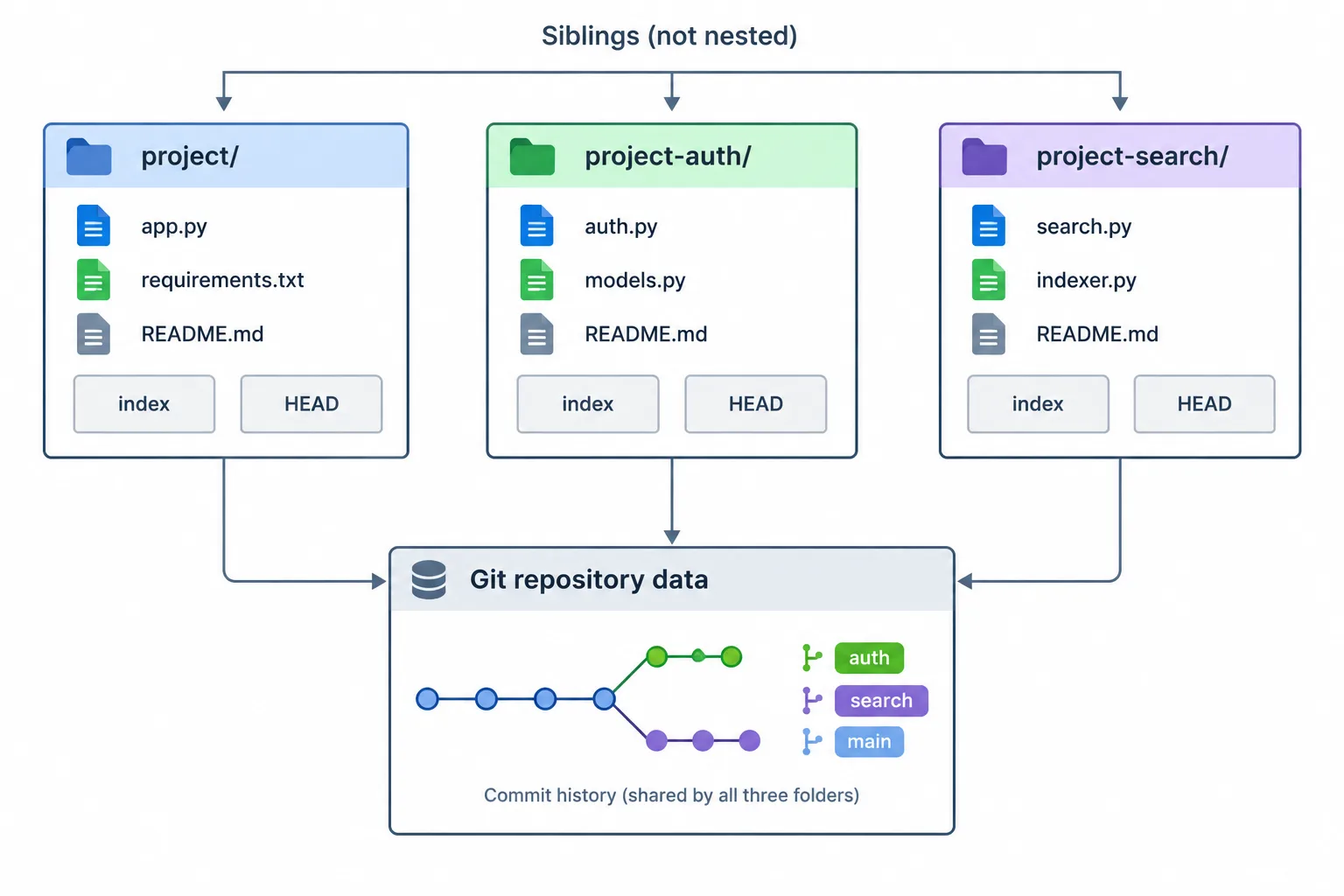
Task: Click the 'Siblings (not nested)' title
Action: [x=669, y=36]
